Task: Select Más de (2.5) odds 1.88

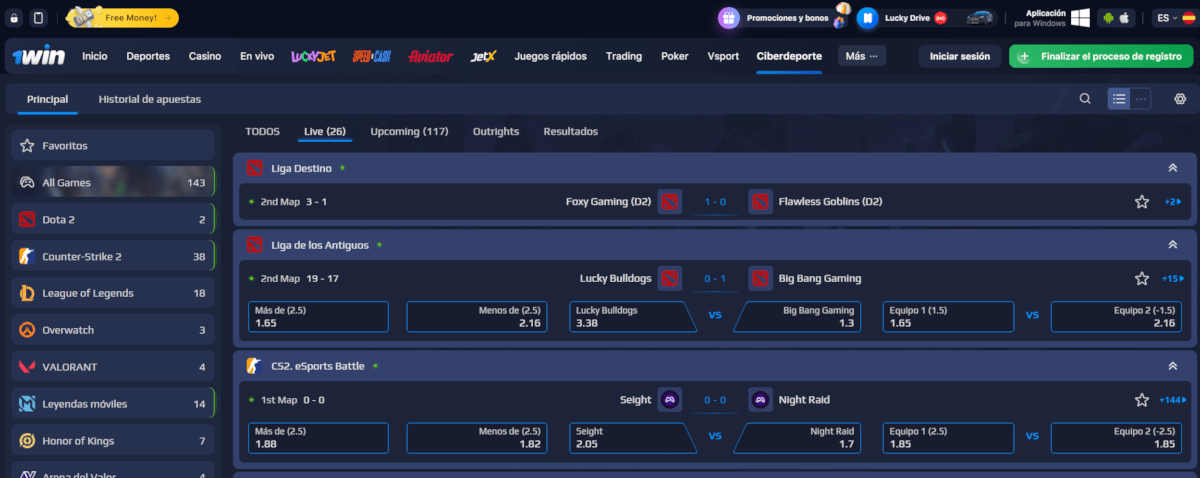Action: [x=318, y=438]
